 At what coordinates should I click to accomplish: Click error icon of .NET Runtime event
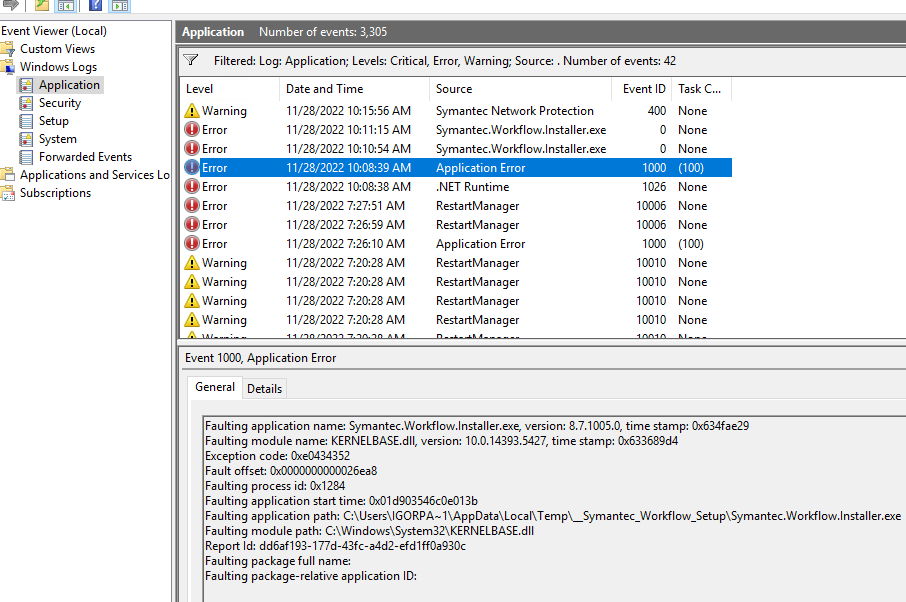pos(192,187)
